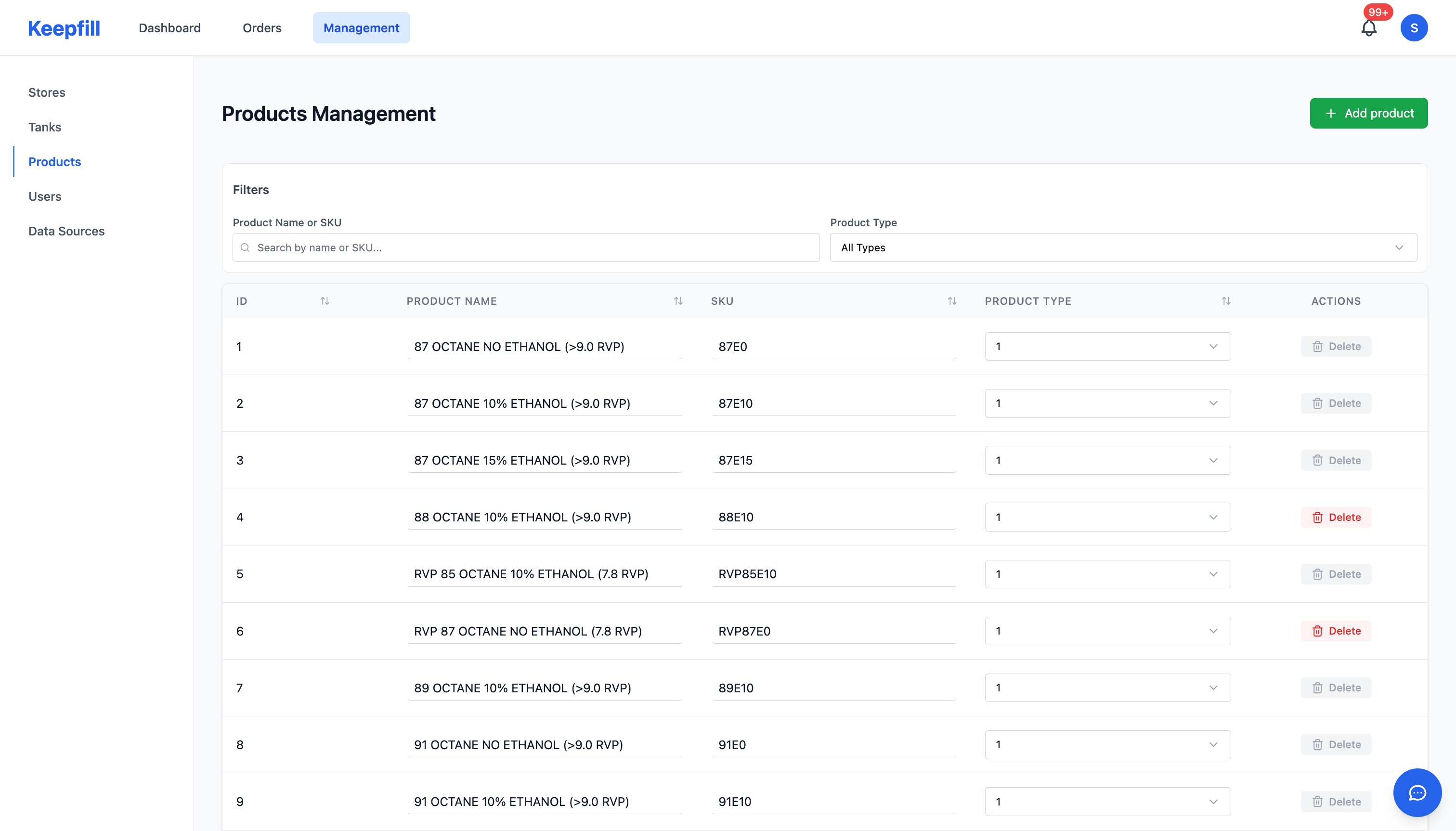The width and height of the screenshot is (1456, 831).
Task: Switch to the Dashboard tab
Action: (169, 27)
